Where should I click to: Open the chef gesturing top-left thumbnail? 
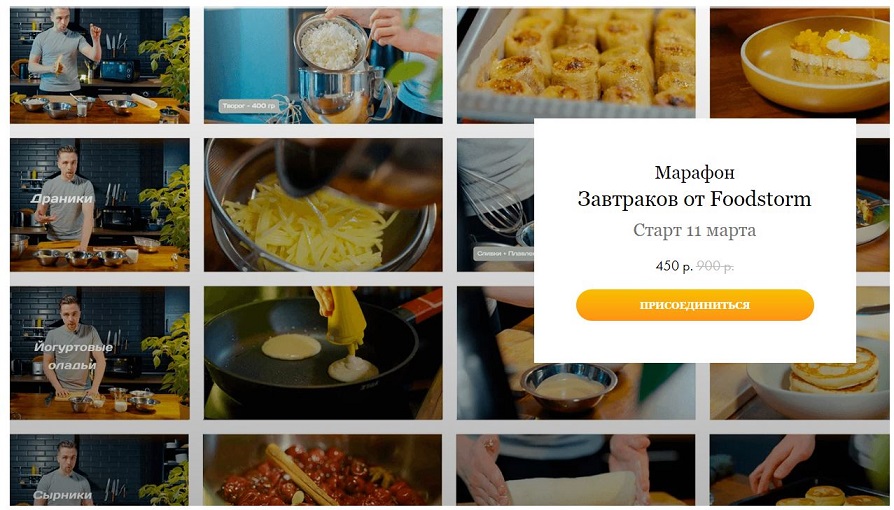(100, 65)
